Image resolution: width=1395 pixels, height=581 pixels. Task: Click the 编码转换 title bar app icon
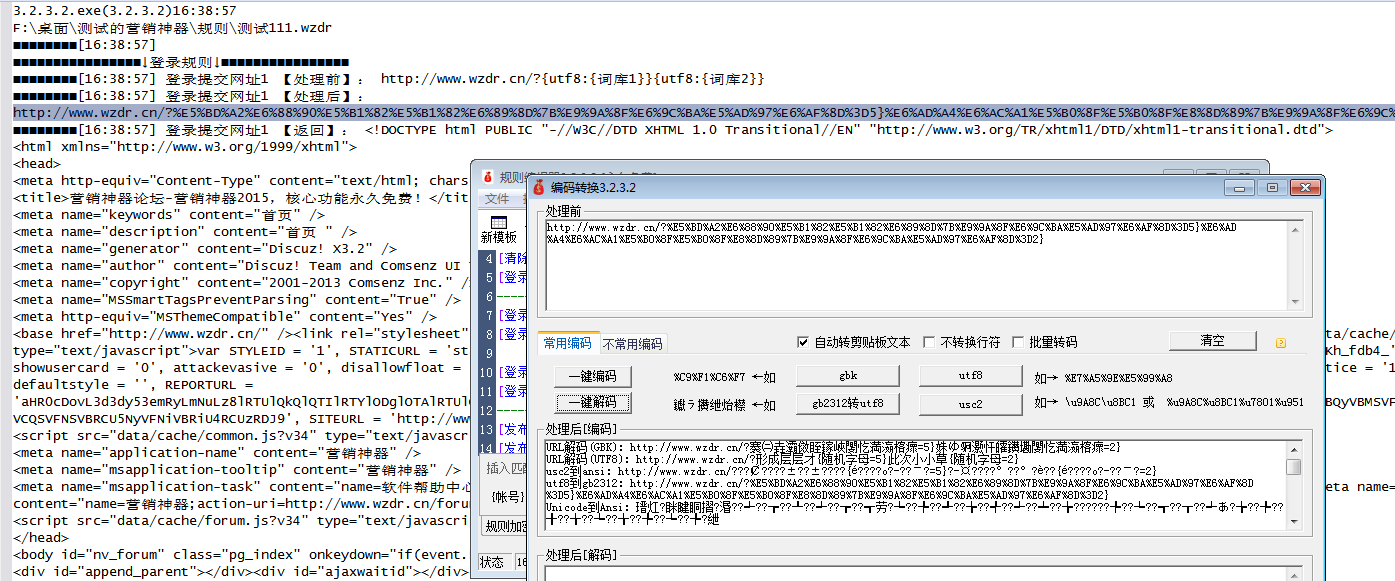(x=538, y=188)
